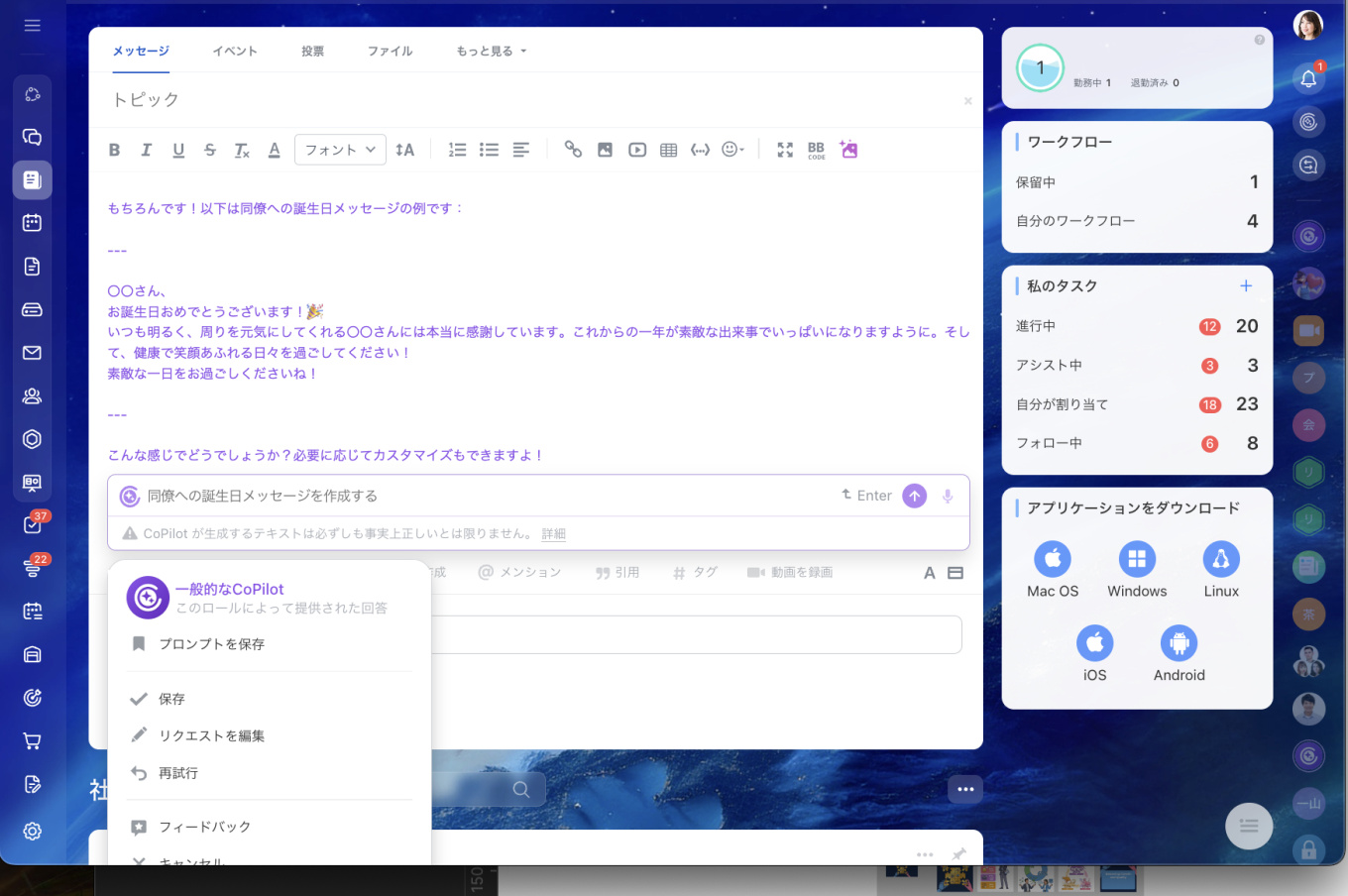The height and width of the screenshot is (896, 1348).
Task: Click the microphone icon in CoPilot input
Action: pos(947,496)
